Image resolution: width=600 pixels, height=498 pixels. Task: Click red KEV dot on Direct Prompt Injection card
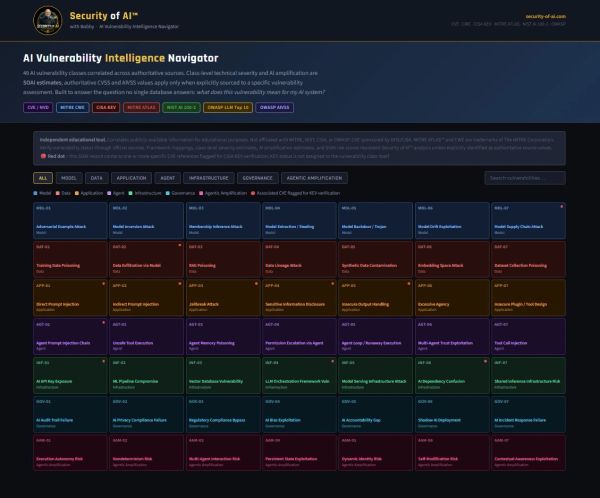103,284
